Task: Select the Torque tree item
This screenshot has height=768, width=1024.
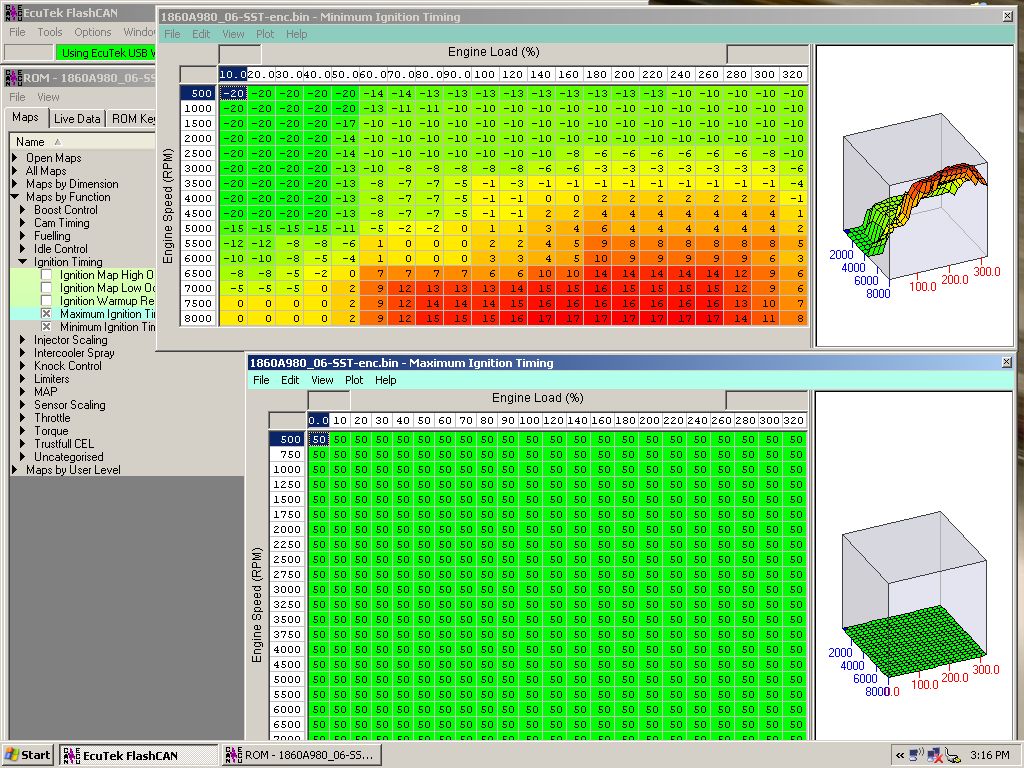Action: point(51,431)
